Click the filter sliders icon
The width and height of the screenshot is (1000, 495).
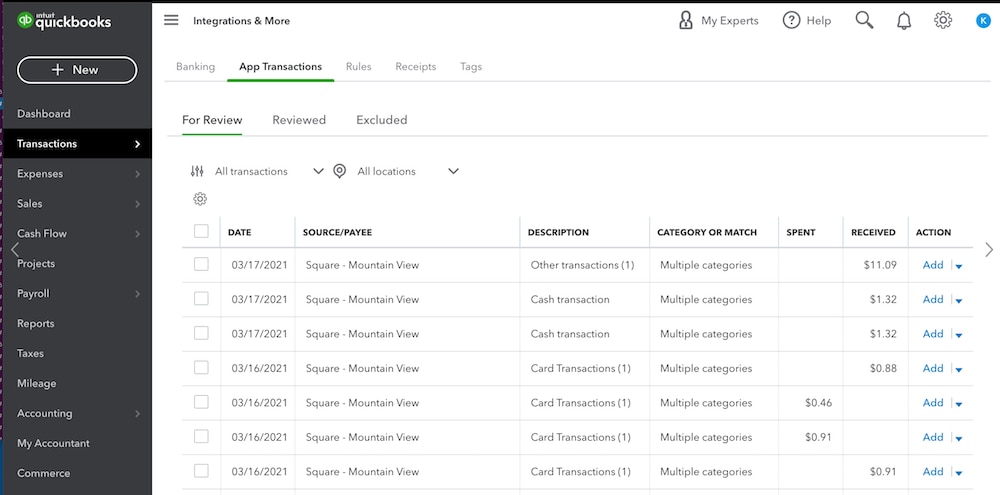pos(197,171)
